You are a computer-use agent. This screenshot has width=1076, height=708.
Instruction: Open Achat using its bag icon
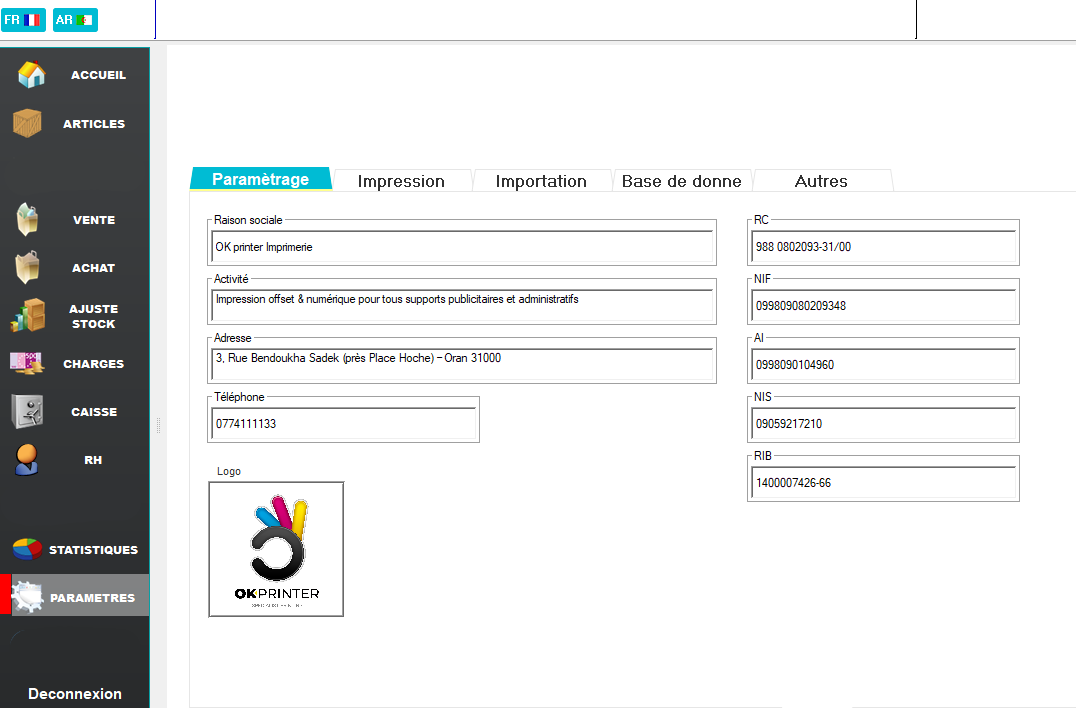pyautogui.click(x=27, y=268)
